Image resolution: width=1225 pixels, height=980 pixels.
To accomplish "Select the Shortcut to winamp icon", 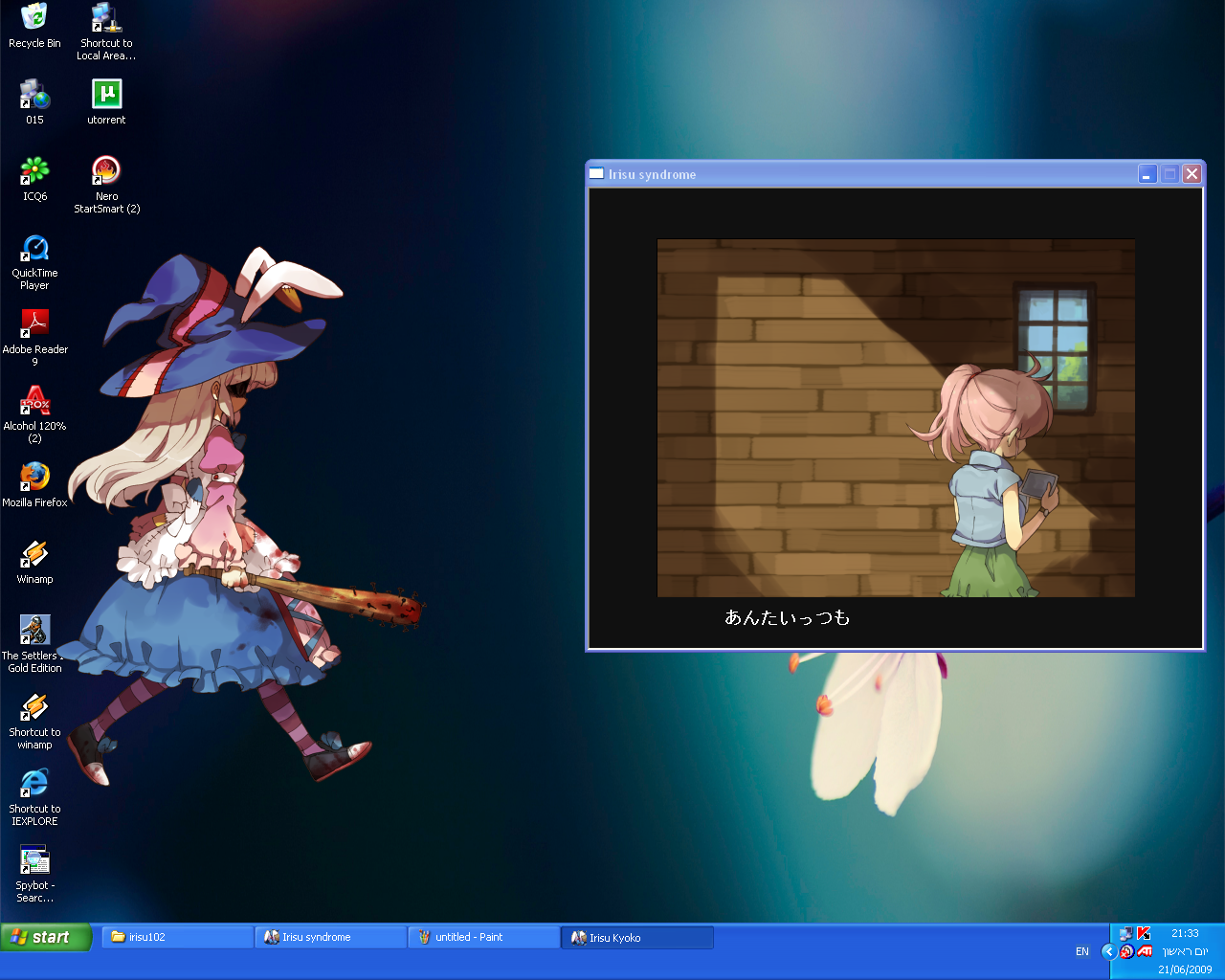I will click(x=34, y=721).
